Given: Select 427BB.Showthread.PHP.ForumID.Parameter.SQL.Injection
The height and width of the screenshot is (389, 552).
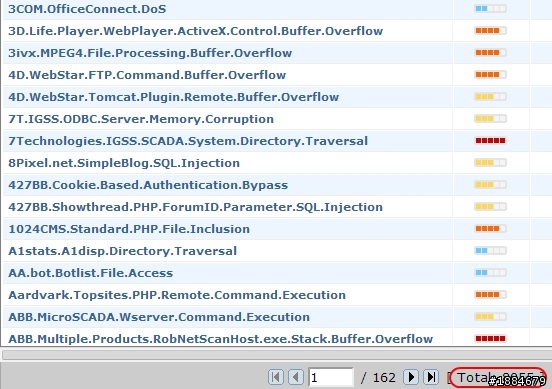Looking at the screenshot, I should click(195, 207).
